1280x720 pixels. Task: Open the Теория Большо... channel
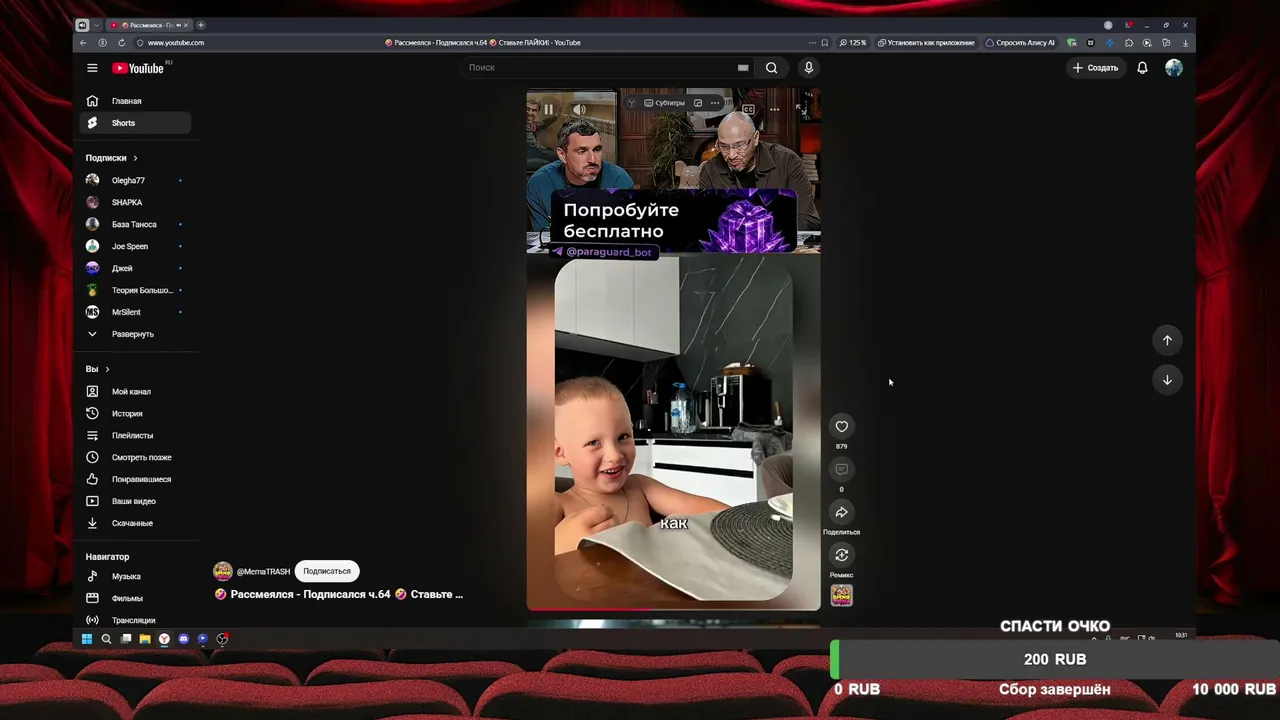pos(136,291)
